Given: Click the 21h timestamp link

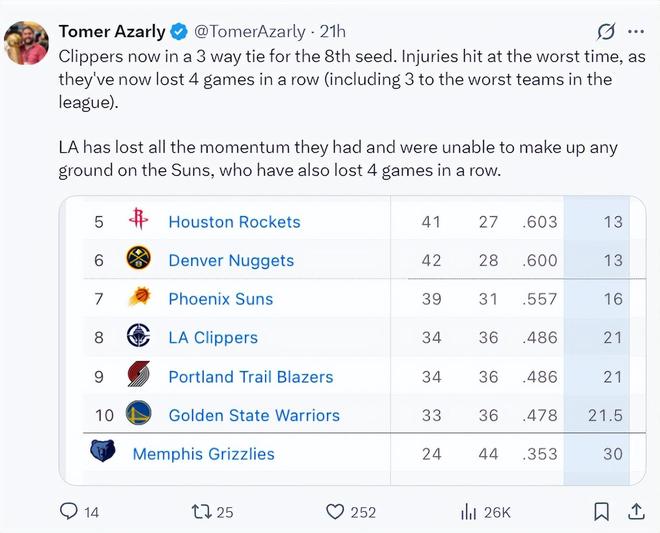Looking at the screenshot, I should pos(333,32).
